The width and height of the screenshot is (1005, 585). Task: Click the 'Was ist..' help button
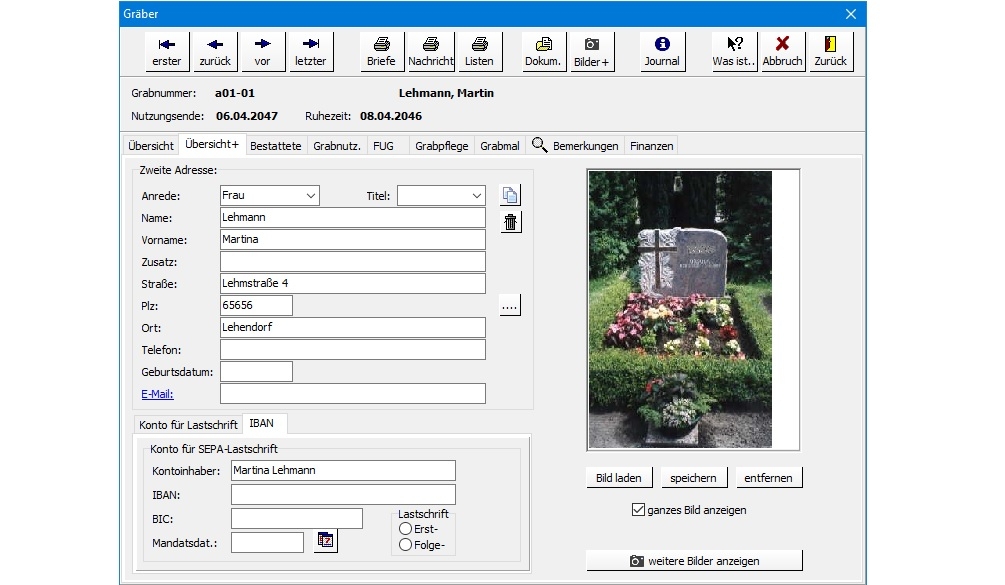tap(734, 52)
